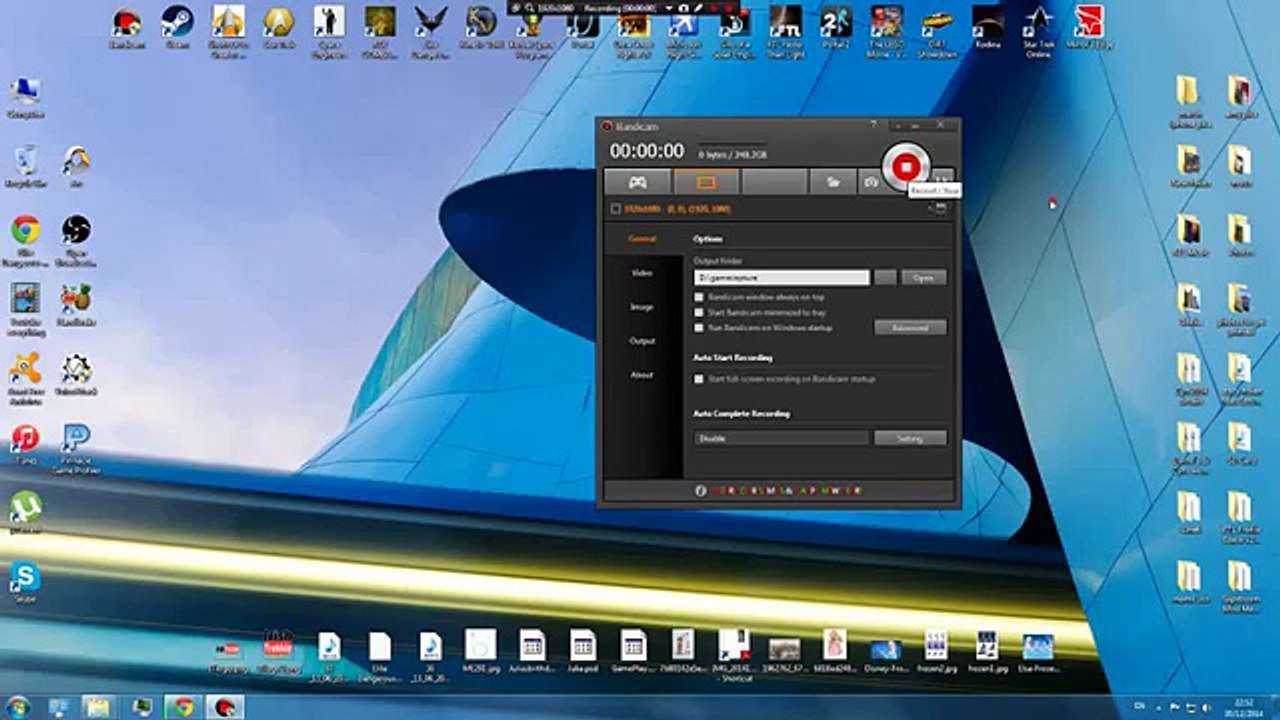The height and width of the screenshot is (720, 1280).
Task: Stop the Bandicam recording with the red button
Action: click(x=906, y=167)
